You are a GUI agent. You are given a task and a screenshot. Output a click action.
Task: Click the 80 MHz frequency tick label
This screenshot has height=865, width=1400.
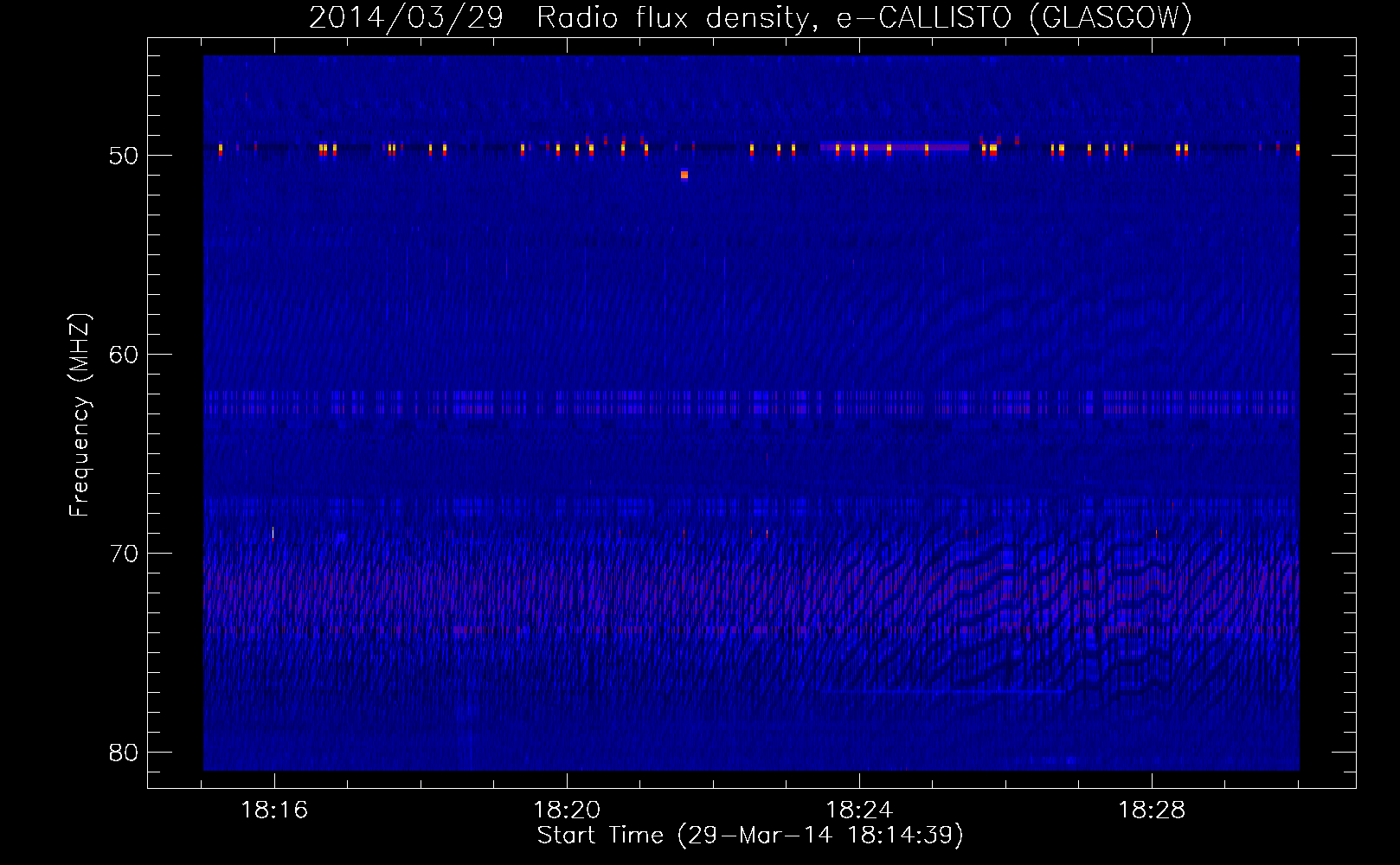coord(124,753)
